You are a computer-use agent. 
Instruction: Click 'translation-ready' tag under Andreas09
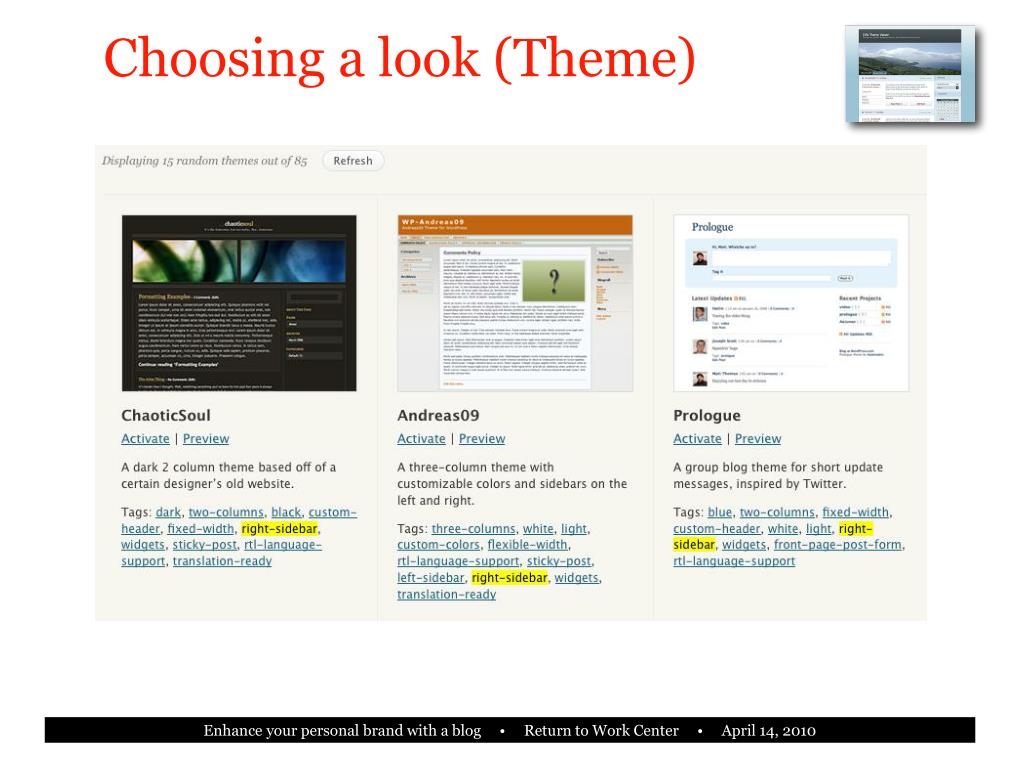(x=446, y=595)
